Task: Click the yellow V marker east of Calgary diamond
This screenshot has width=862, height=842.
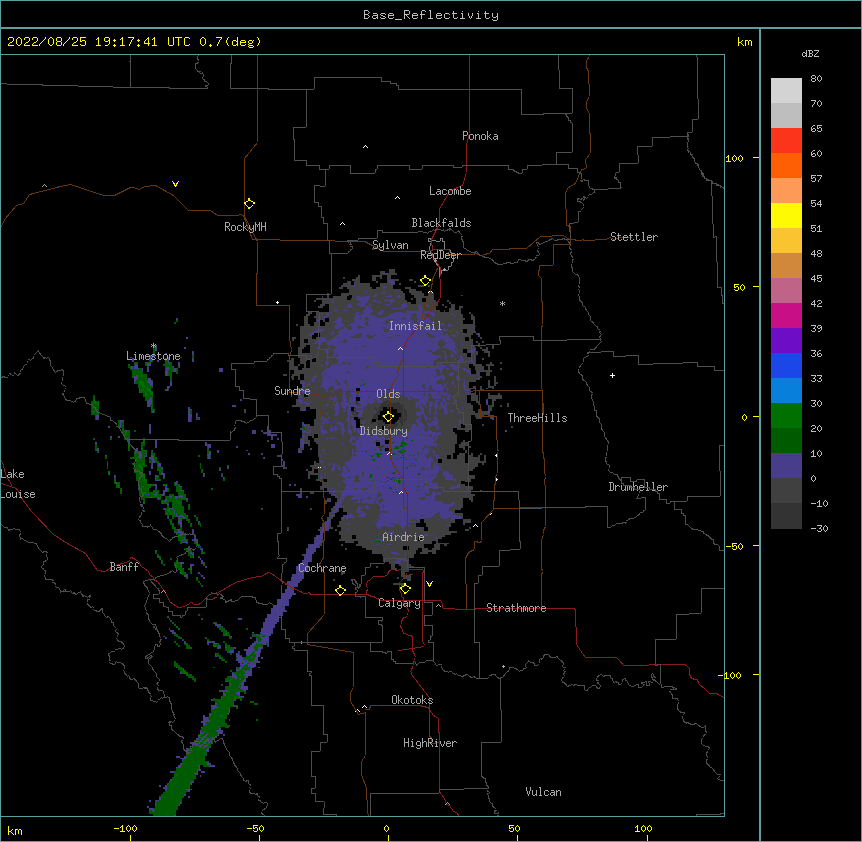Action: pos(429,584)
